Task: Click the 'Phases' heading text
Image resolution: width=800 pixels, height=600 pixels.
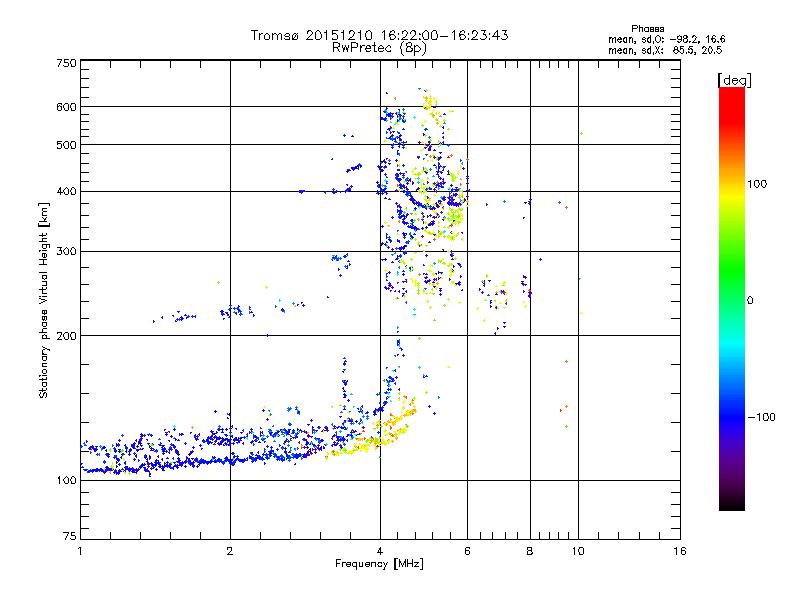Action: tap(647, 29)
